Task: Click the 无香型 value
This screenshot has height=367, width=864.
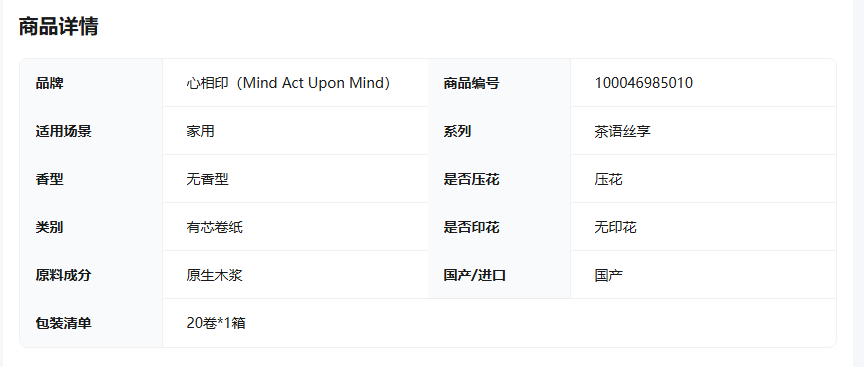Action: click(207, 179)
